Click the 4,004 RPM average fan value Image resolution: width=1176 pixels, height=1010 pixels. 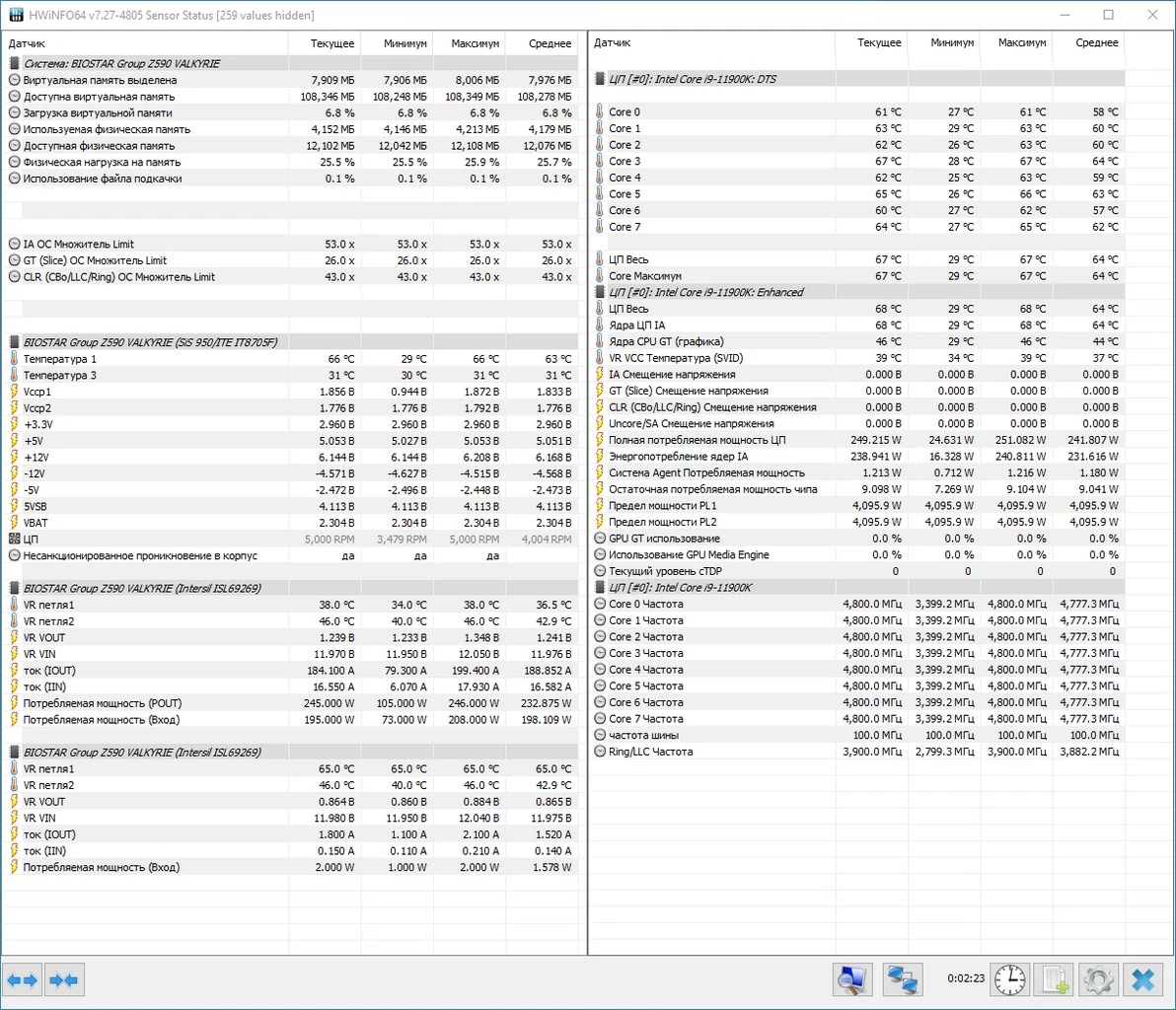pyautogui.click(x=547, y=540)
